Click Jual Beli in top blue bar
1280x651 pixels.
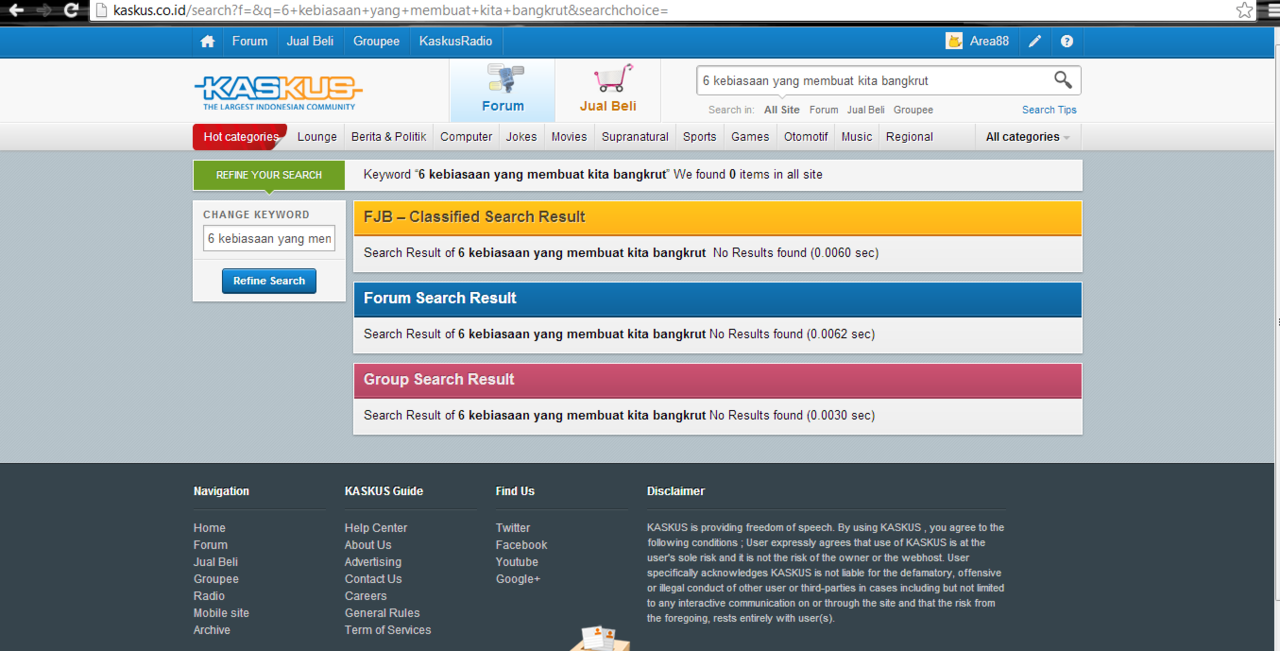click(310, 41)
